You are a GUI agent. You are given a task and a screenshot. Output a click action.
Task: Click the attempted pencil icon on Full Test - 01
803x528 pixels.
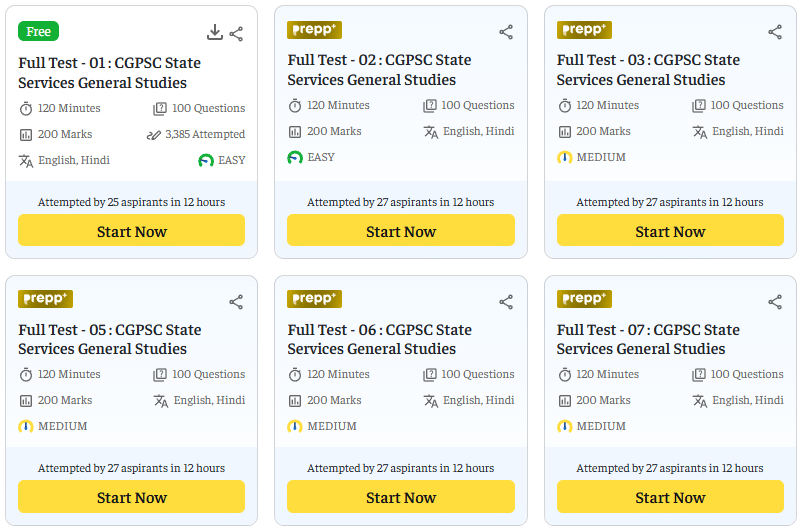click(x=153, y=135)
